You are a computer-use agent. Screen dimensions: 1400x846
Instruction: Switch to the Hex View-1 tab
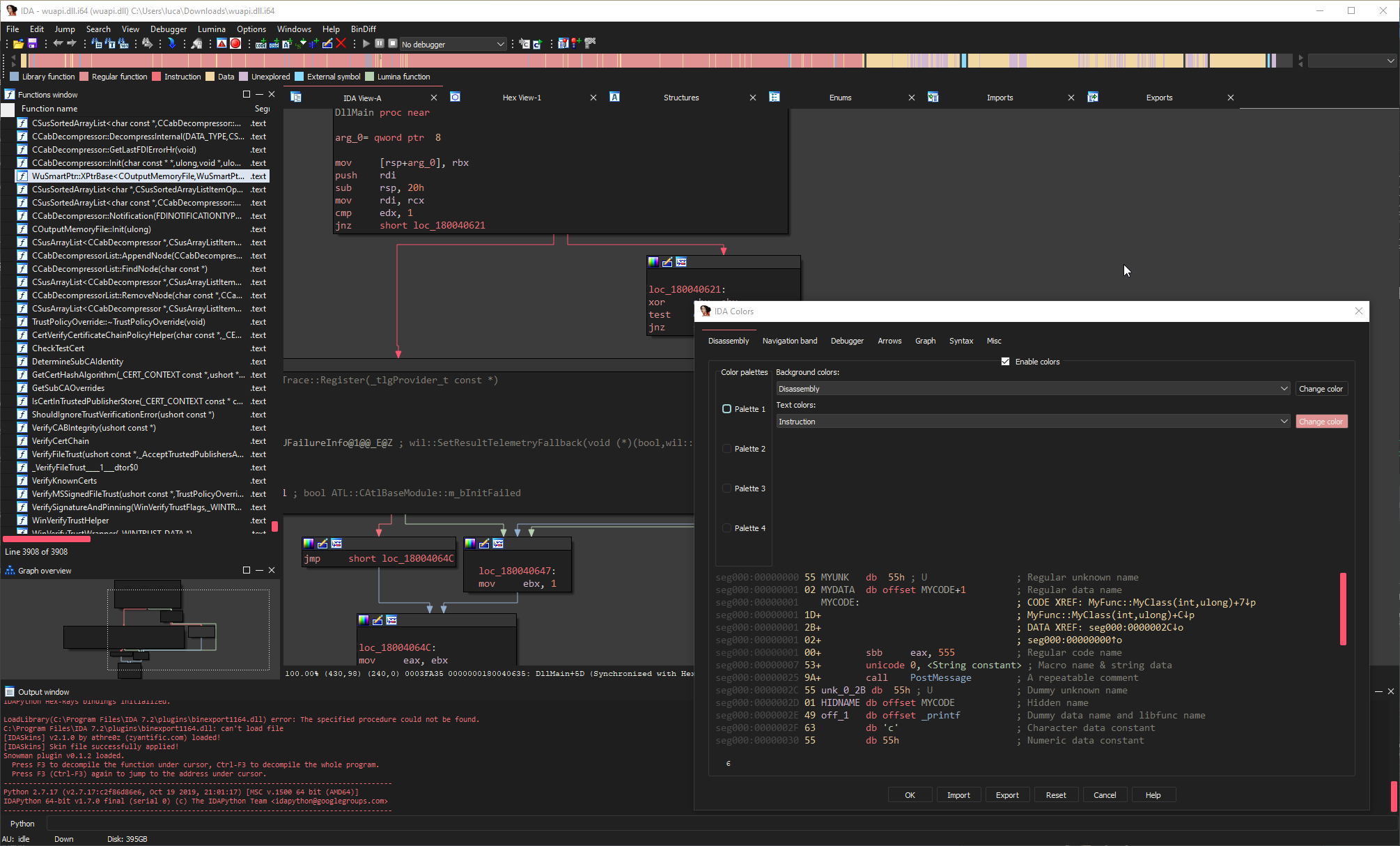pyautogui.click(x=521, y=98)
